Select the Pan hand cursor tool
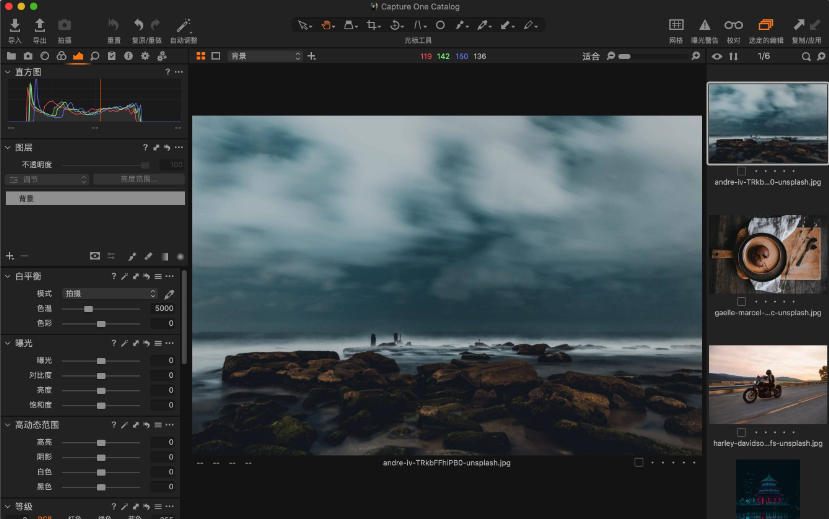The height and width of the screenshot is (519, 829). [326, 25]
